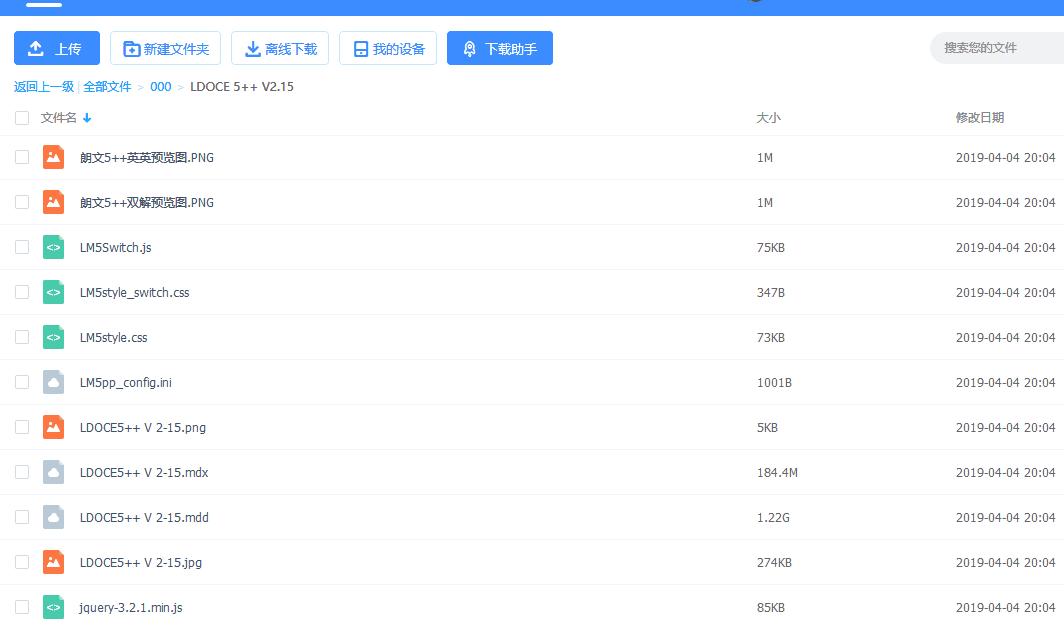Viewport: 1064px width, 627px height.
Task: Click file icon of LDOCE5++ V 2-15.mdx
Action: click(54, 472)
